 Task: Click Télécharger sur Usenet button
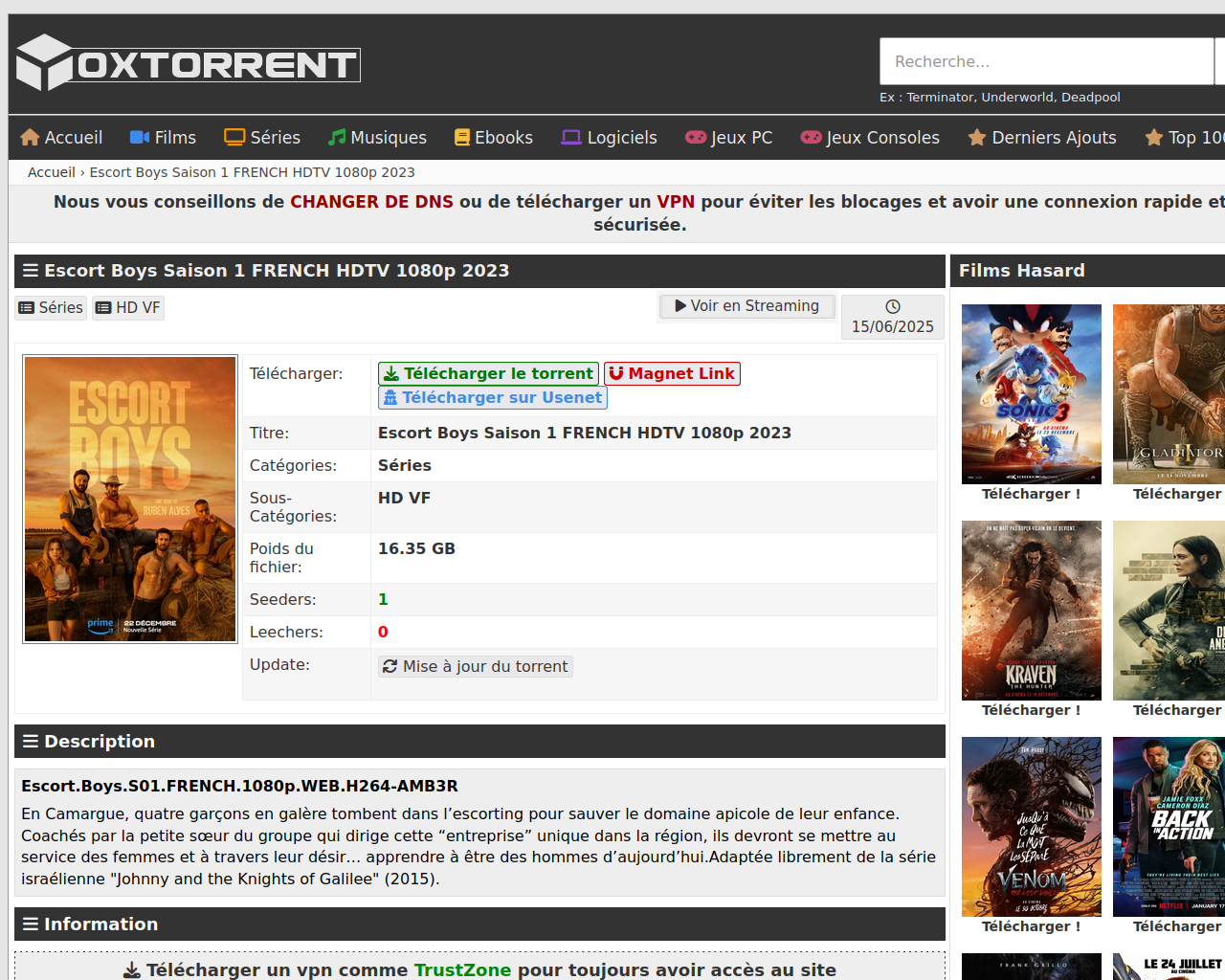pyautogui.click(x=493, y=397)
